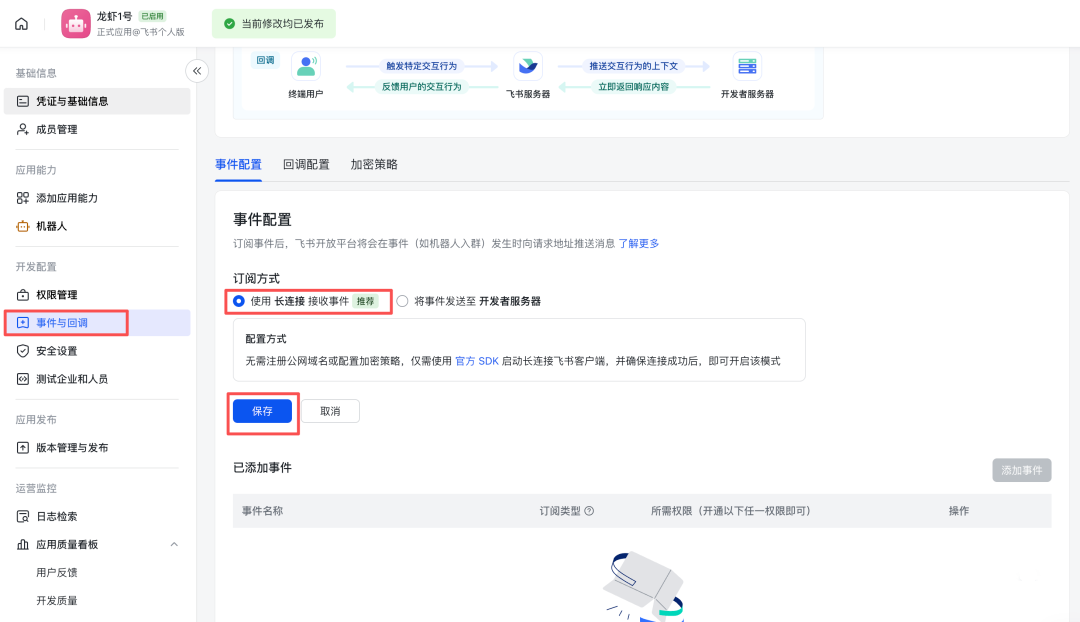Click the 成员管理 person icon
The width and height of the screenshot is (1080, 622).
pos(23,129)
